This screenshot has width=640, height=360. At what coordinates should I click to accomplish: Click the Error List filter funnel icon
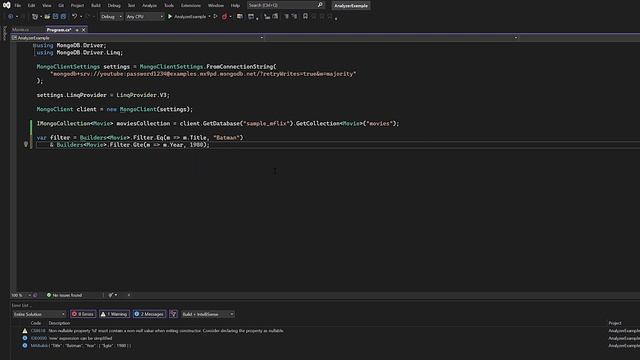(x=173, y=314)
